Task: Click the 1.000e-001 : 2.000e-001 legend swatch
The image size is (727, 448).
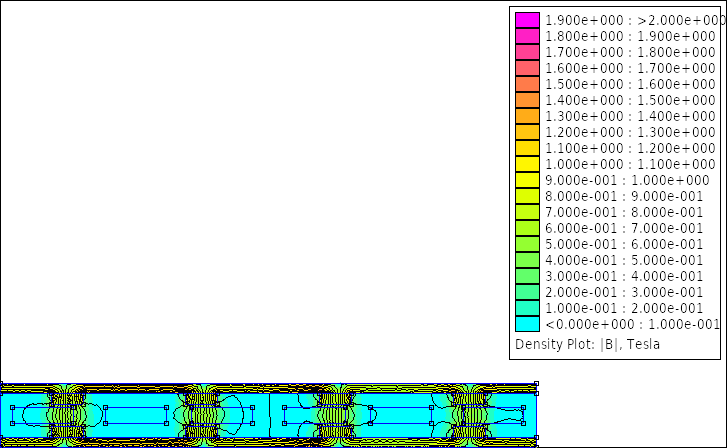Action: tap(527, 308)
